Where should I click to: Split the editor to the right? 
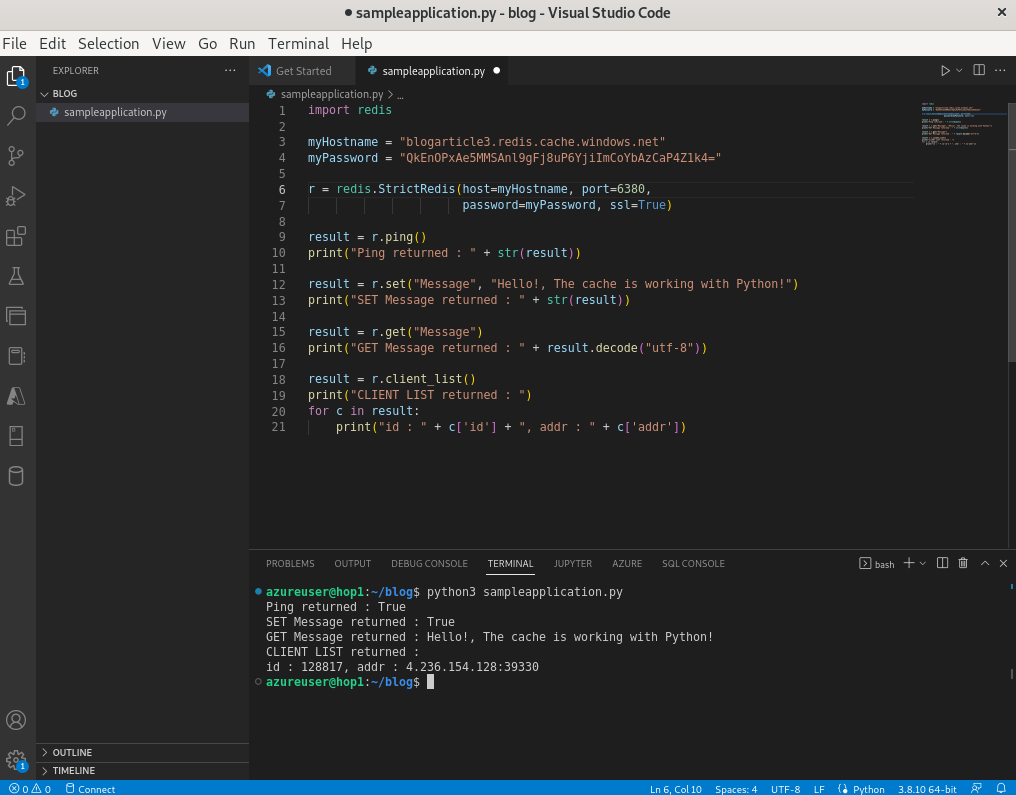pos(979,70)
